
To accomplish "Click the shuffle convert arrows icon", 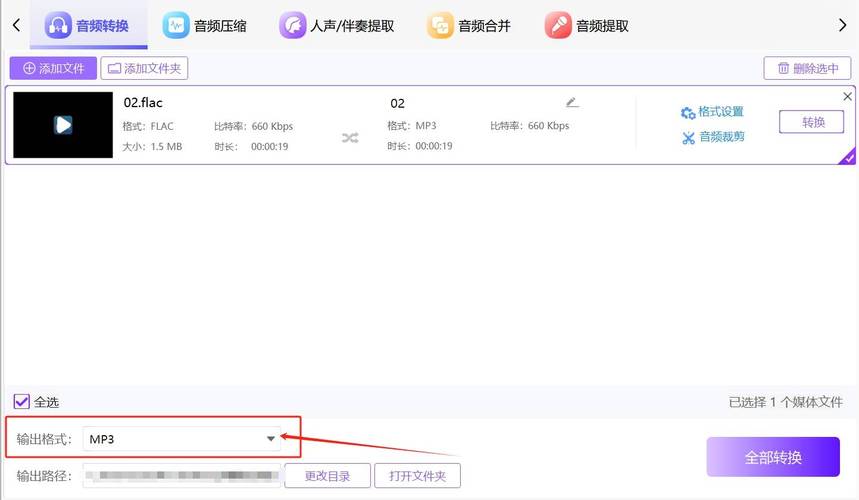I will point(350,138).
